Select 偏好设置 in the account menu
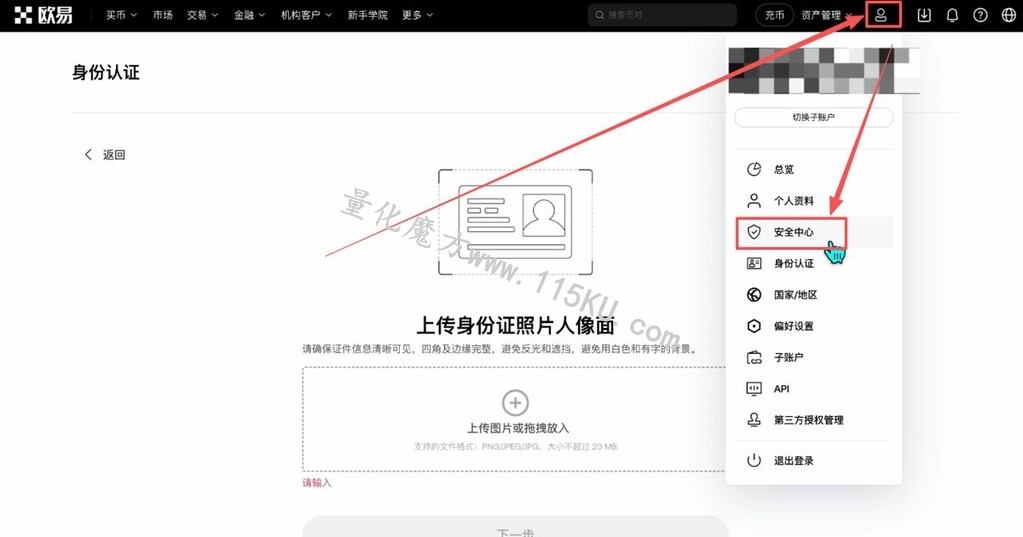This screenshot has width=1023, height=537. tap(814, 326)
